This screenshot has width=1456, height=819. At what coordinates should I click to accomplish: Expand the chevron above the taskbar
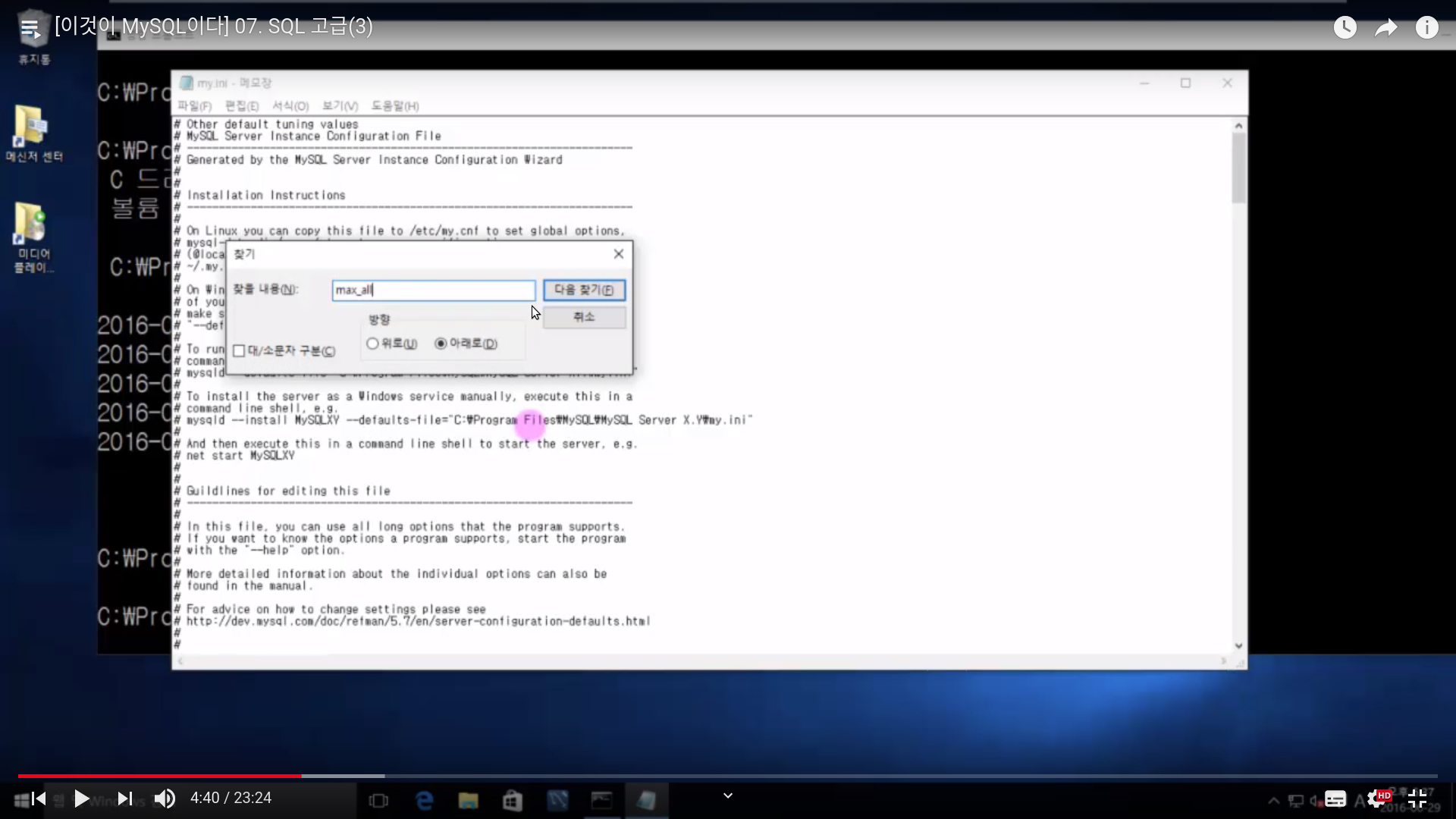click(728, 795)
